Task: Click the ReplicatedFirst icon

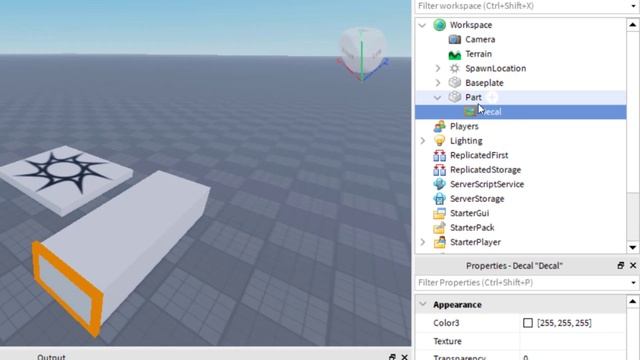Action: coord(440,156)
